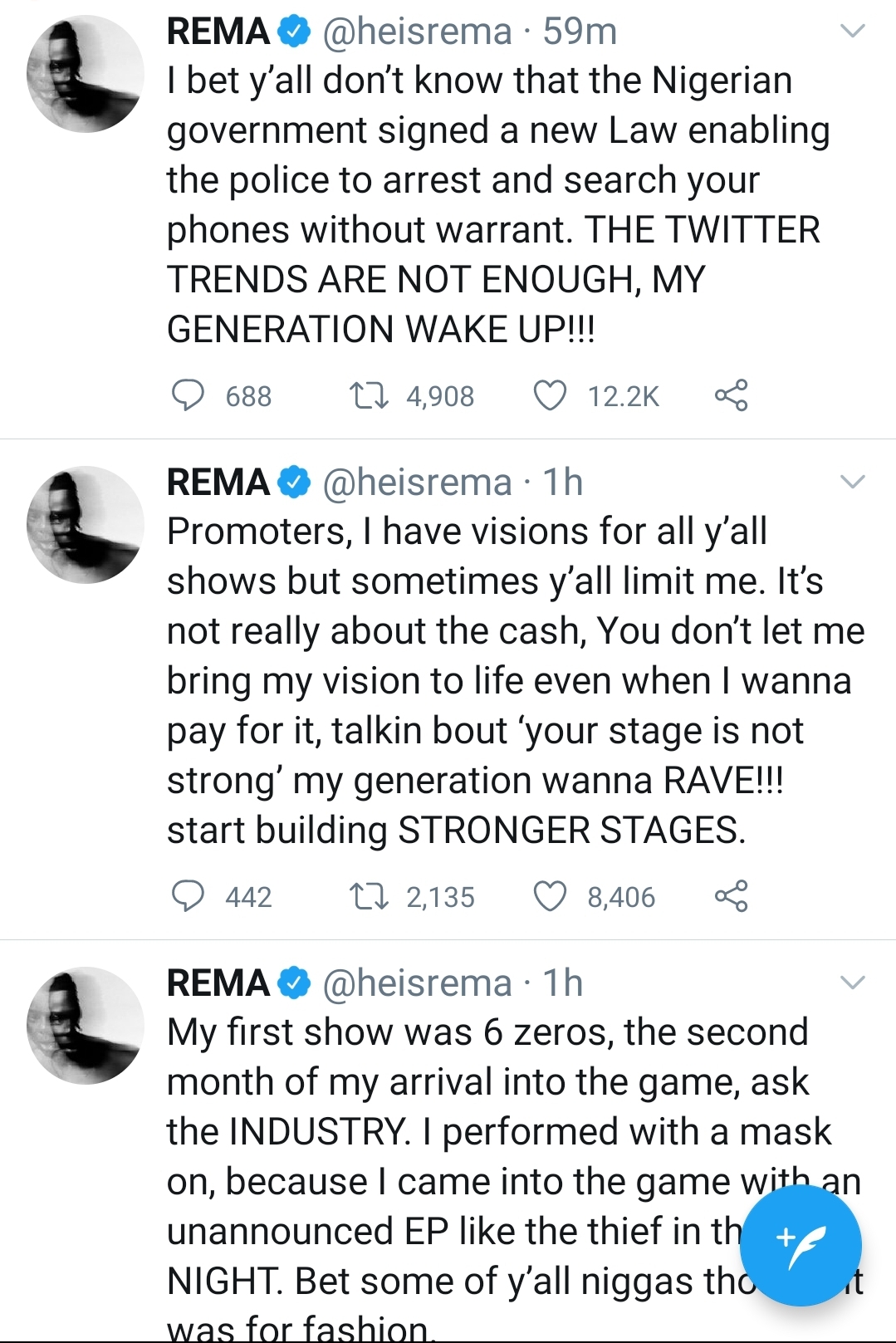This screenshot has height=1343, width=896.
Task: Like the tweet with 8,406 likes
Action: [549, 896]
